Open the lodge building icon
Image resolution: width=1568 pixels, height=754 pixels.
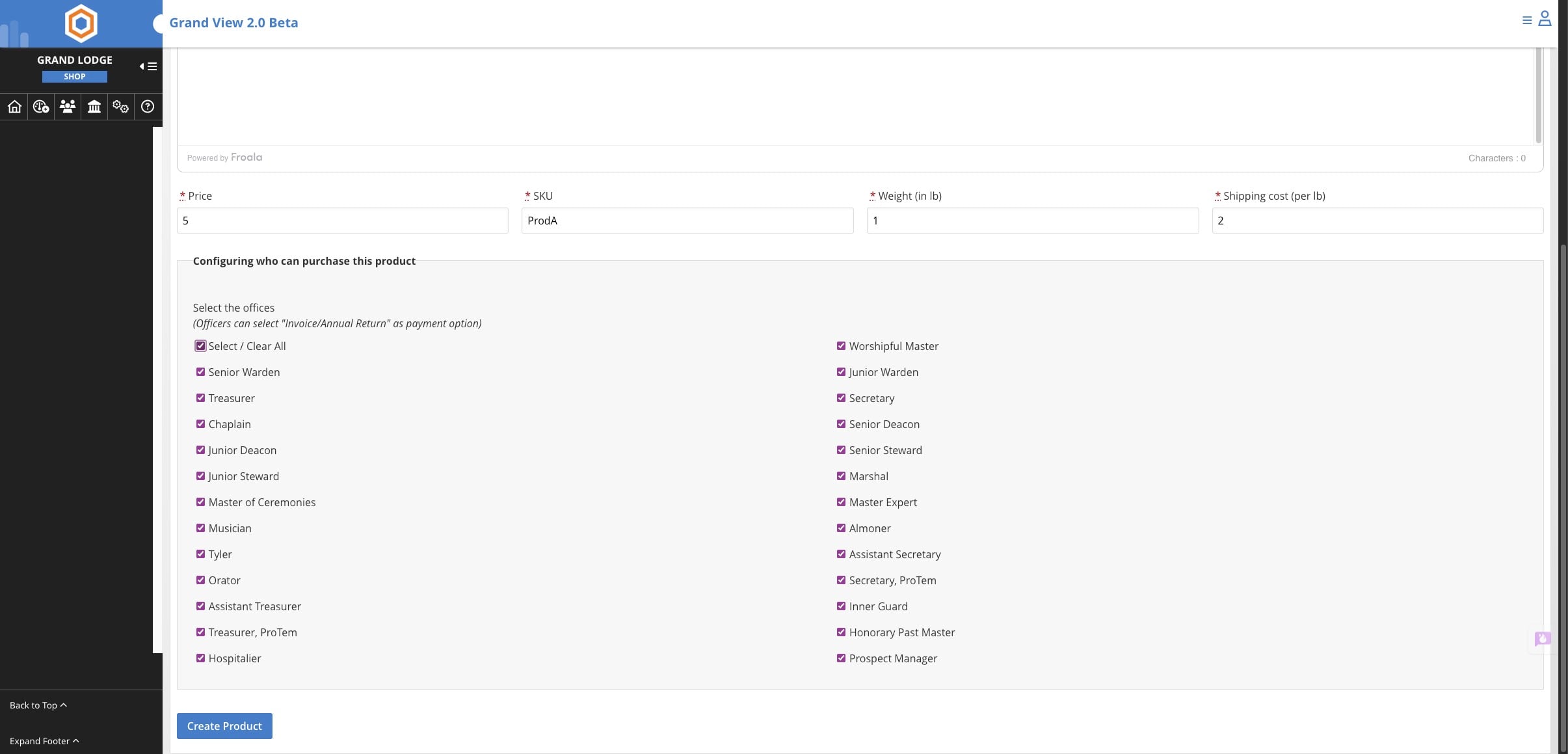point(94,107)
